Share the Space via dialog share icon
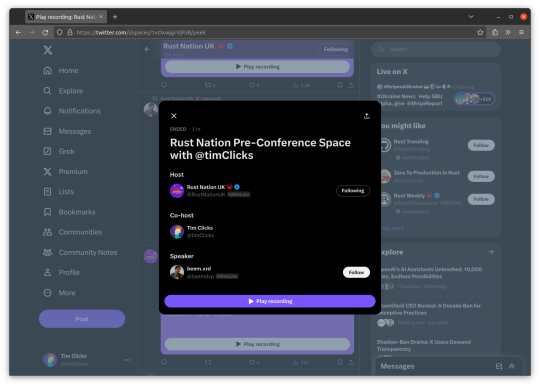This screenshot has width=540, height=386. (367, 116)
